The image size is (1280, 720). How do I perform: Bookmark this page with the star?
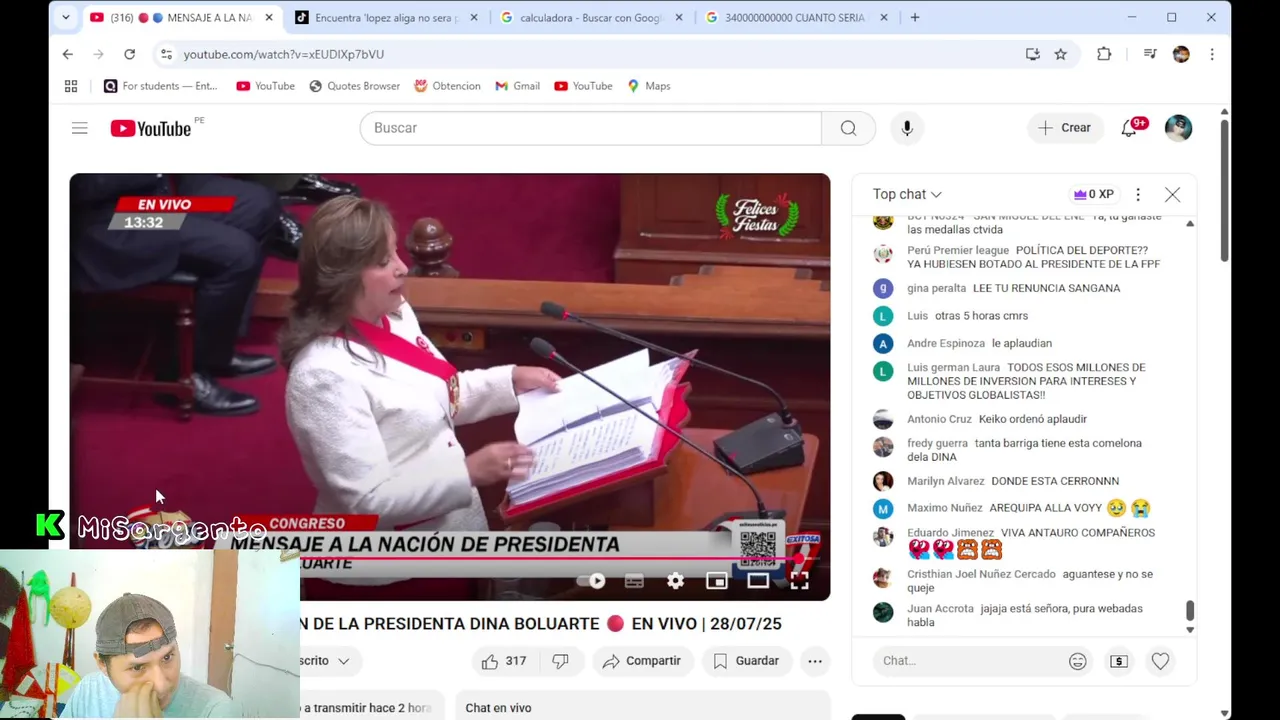[x=1060, y=54]
